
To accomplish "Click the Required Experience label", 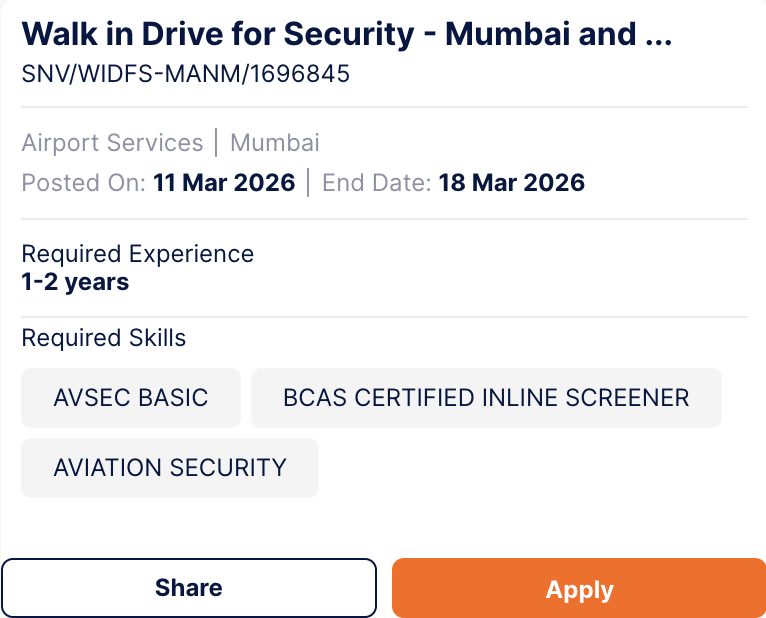I will [138, 254].
